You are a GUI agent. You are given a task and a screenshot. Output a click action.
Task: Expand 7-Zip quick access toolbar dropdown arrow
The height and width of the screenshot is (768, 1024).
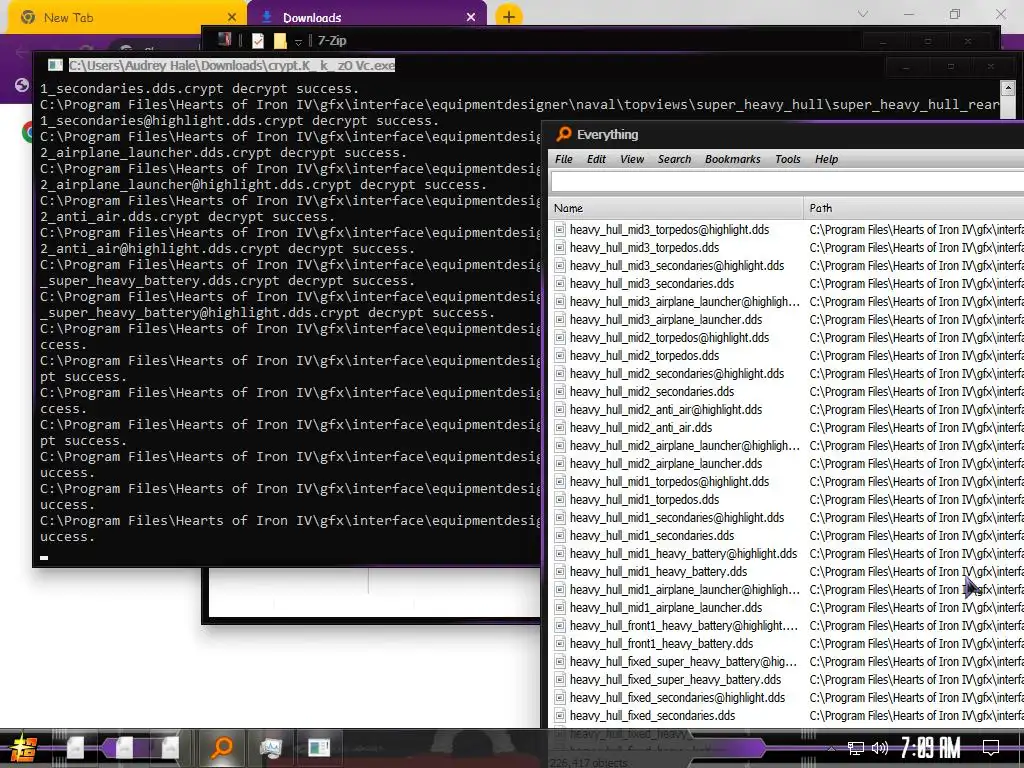click(x=298, y=42)
